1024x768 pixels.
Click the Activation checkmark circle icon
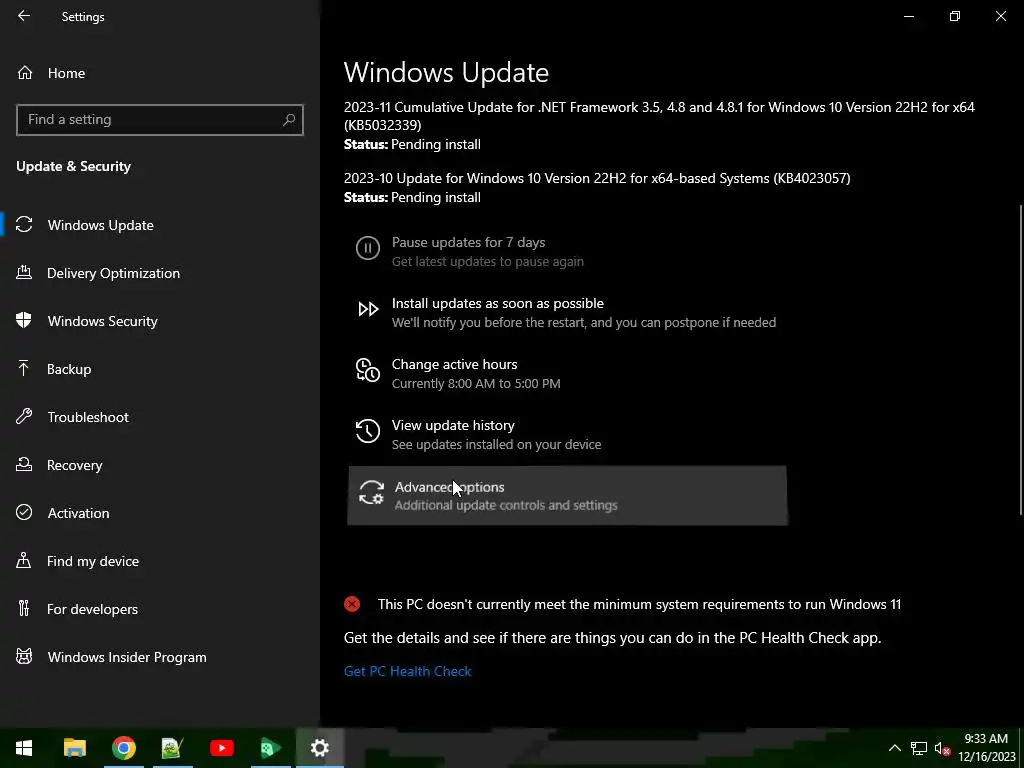click(24, 513)
